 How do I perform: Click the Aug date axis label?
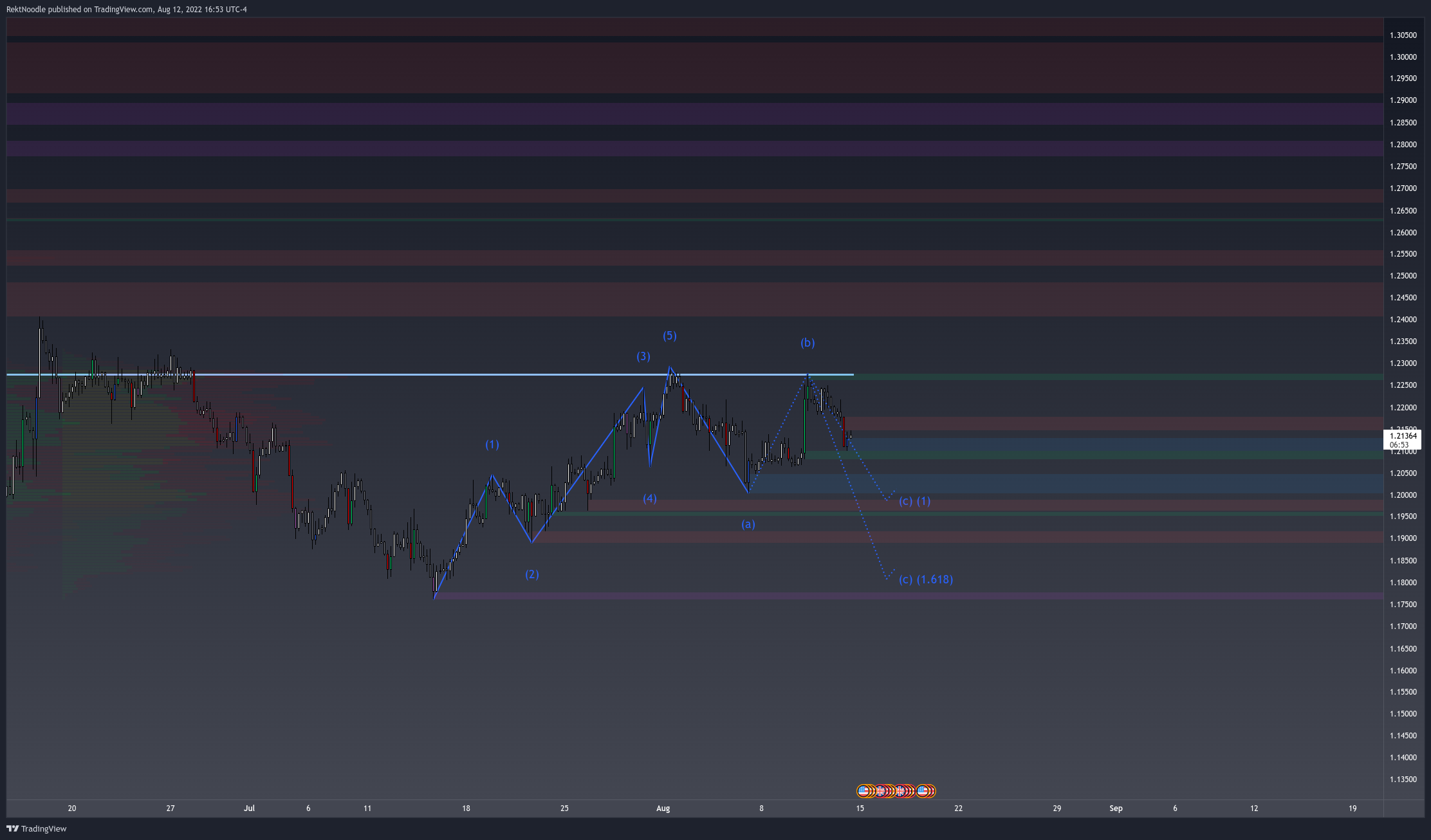(663, 808)
